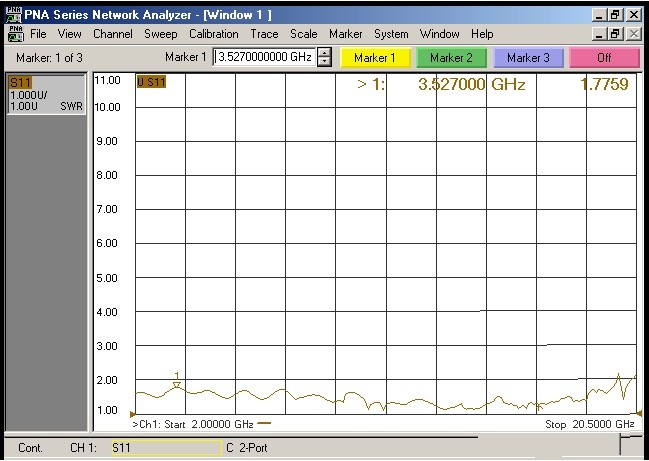The image size is (649, 461).
Task: Open the Window menu
Action: (439, 34)
